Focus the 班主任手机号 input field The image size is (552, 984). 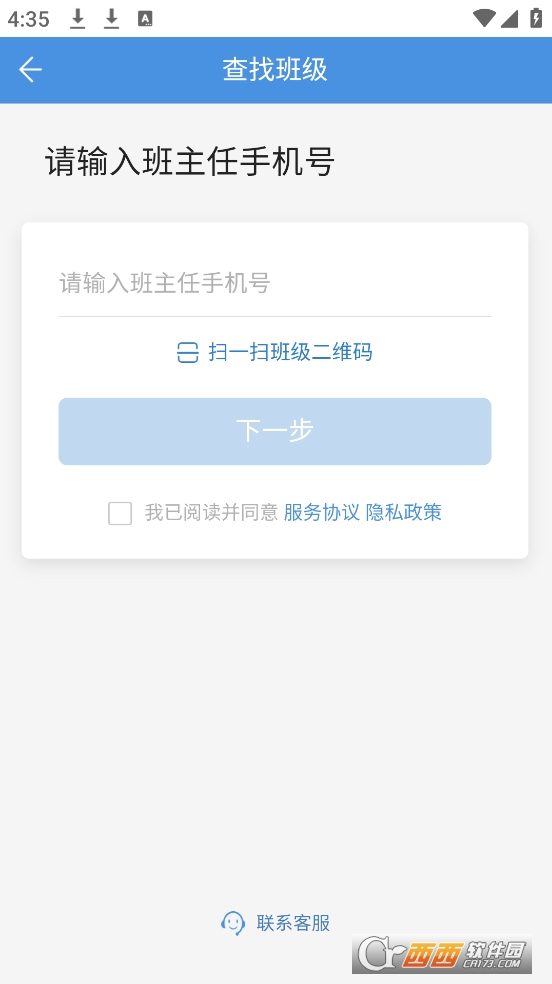click(x=275, y=284)
